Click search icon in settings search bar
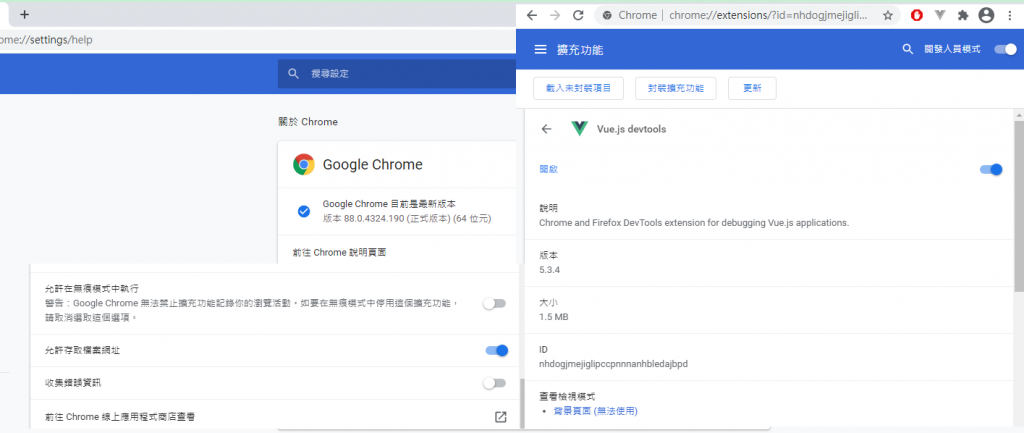The width and height of the screenshot is (1024, 433). [x=294, y=74]
